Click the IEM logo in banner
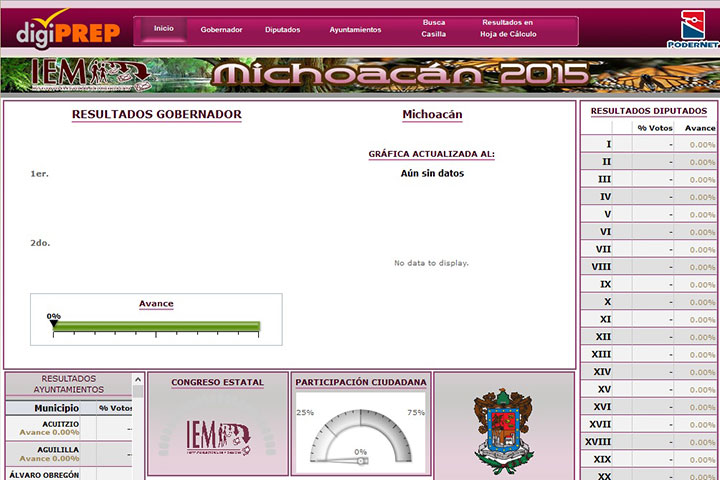 pos(90,75)
